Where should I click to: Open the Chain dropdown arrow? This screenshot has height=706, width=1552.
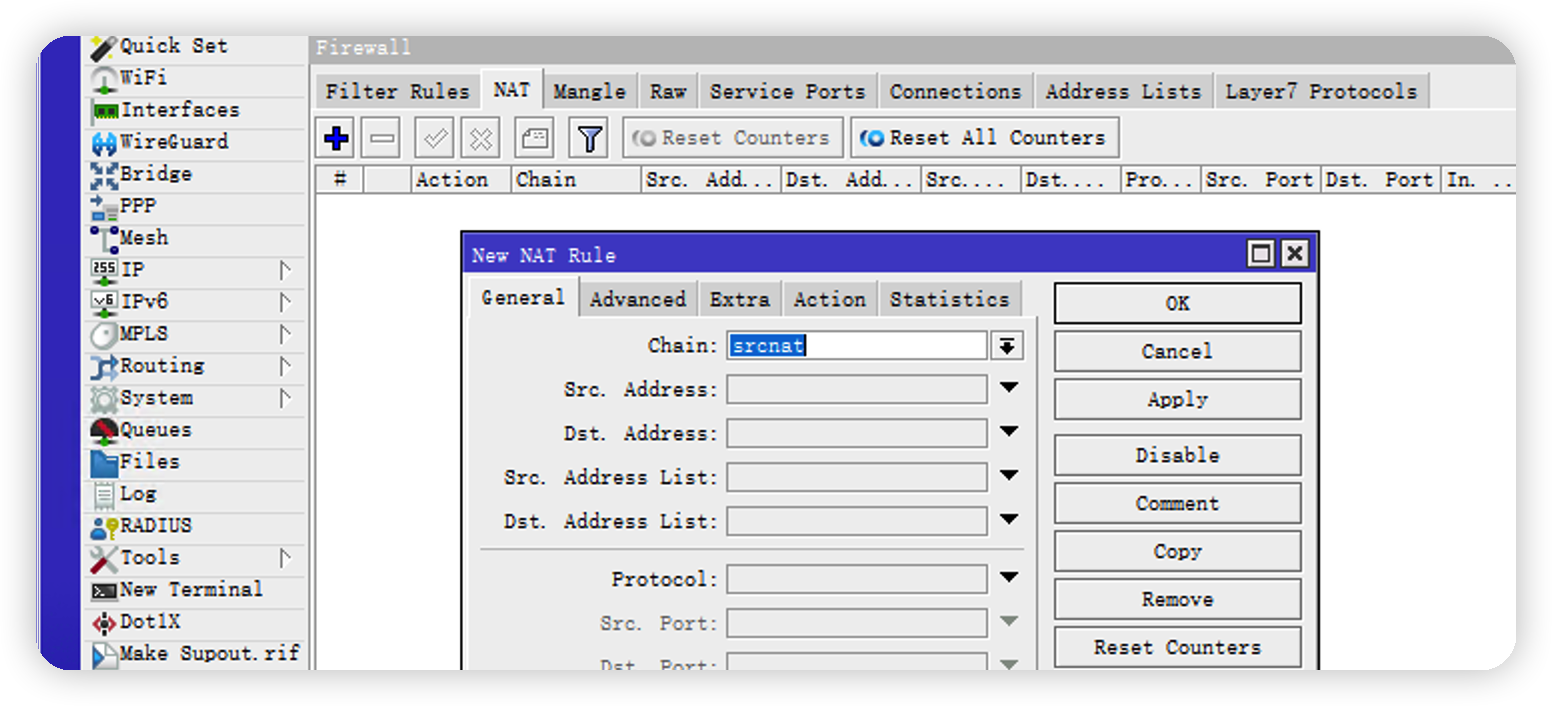tap(1007, 346)
